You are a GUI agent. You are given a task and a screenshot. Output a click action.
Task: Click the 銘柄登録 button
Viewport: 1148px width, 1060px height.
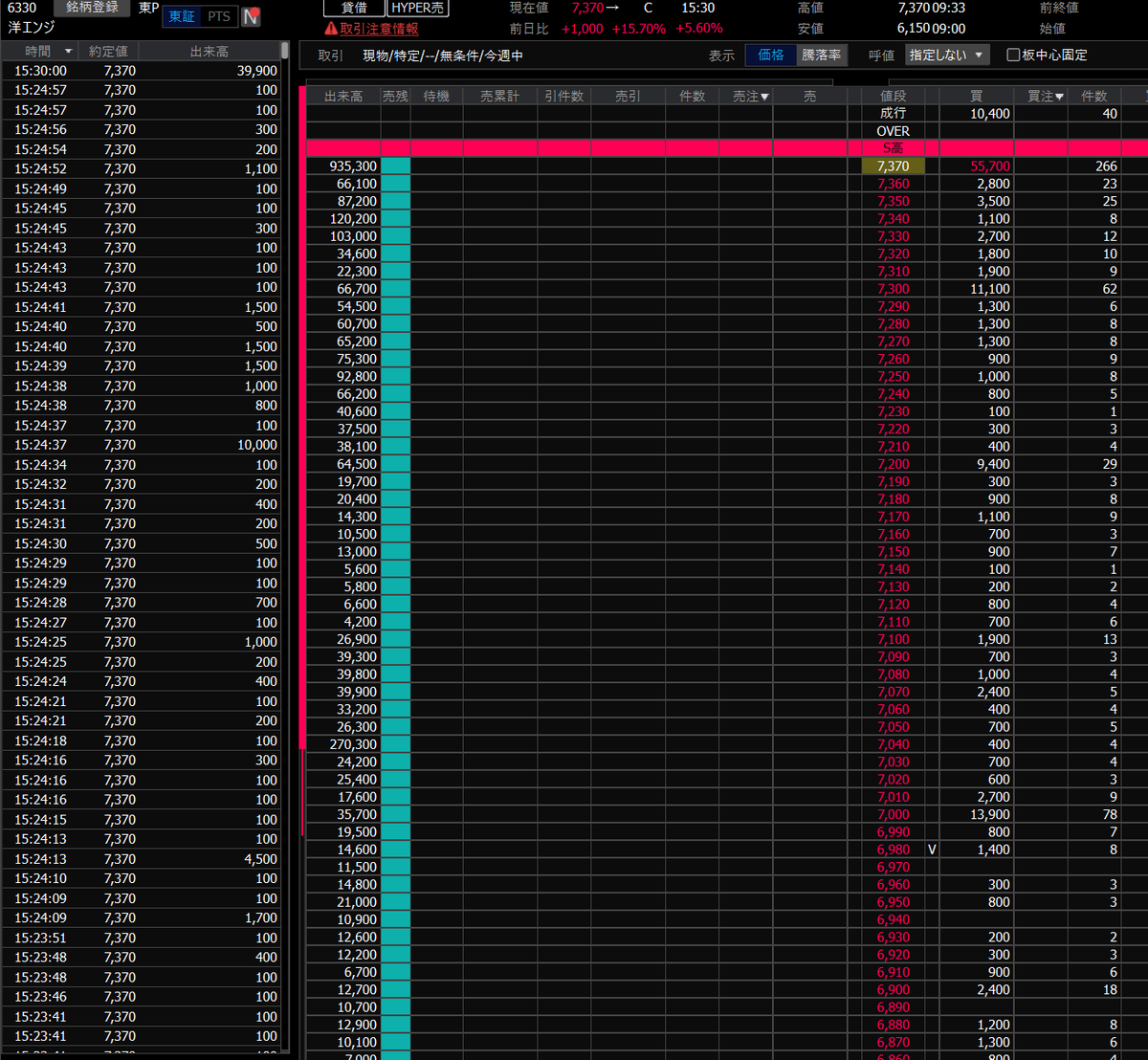tap(93, 8)
